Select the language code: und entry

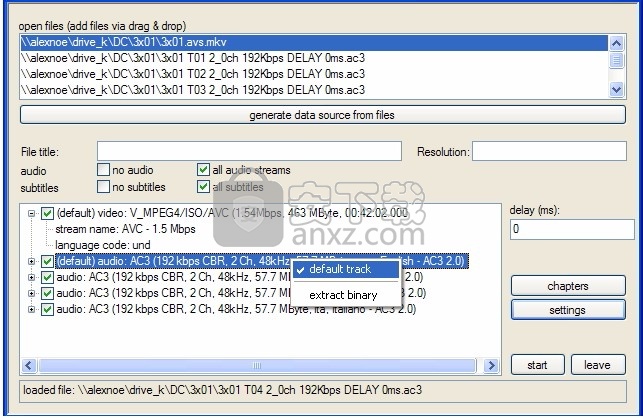pos(103,245)
